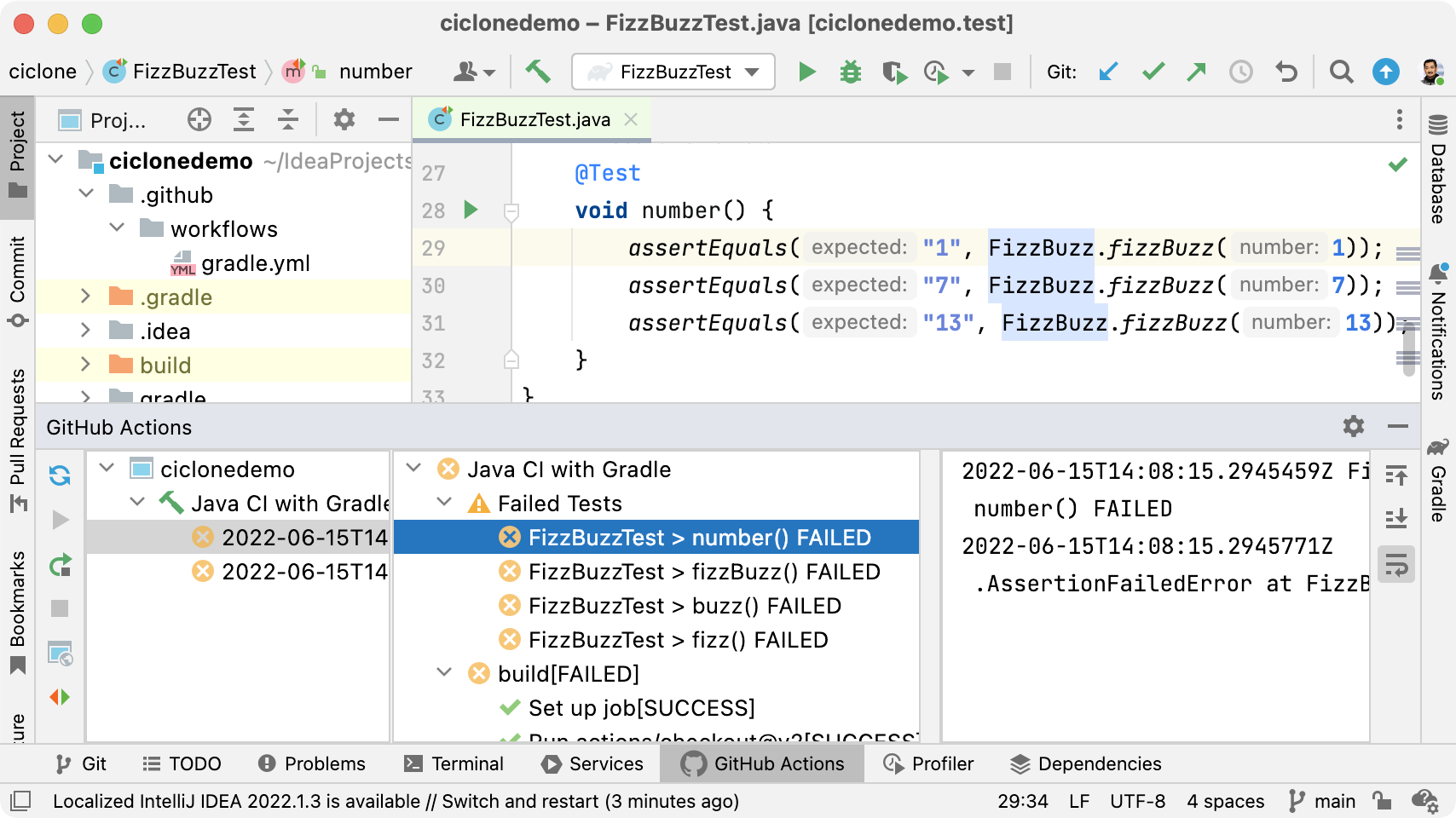Open the profiler options dropdown arrow
The image size is (1456, 818).
pos(968,72)
